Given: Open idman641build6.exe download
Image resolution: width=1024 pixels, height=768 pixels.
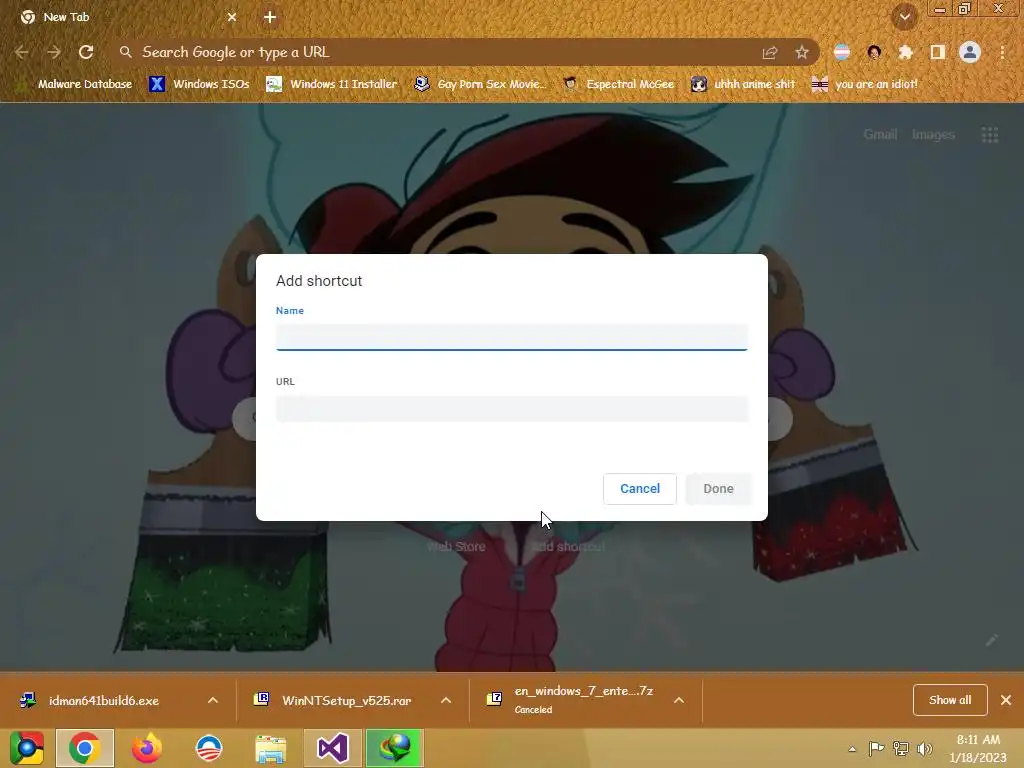Looking at the screenshot, I should [x=103, y=701].
